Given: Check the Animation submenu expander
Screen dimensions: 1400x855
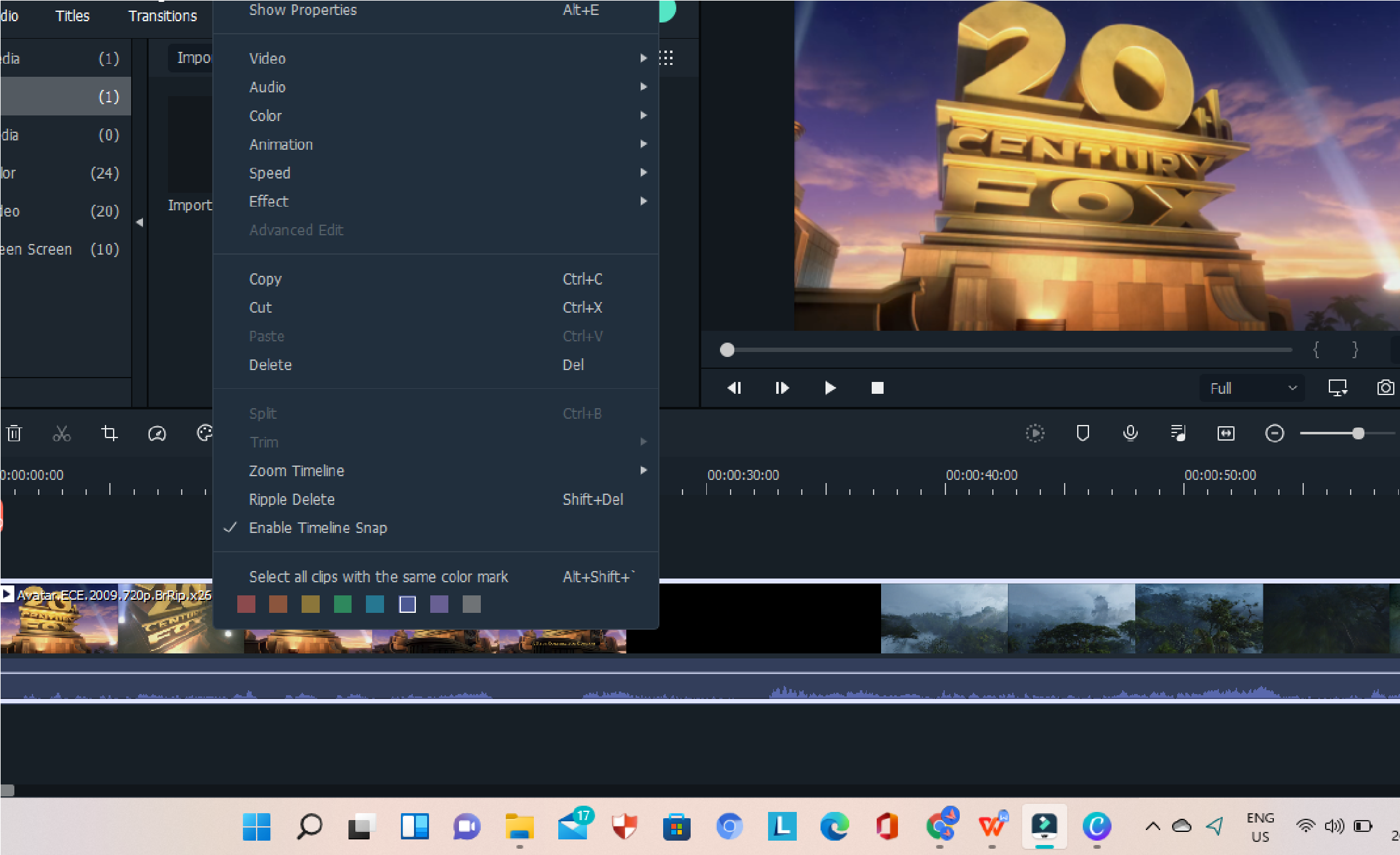Looking at the screenshot, I should point(645,144).
